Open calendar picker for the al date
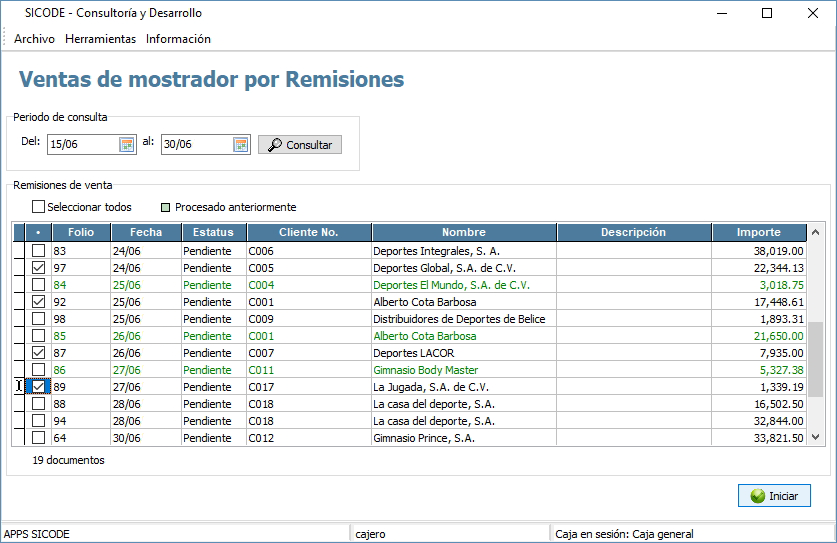 point(241,145)
